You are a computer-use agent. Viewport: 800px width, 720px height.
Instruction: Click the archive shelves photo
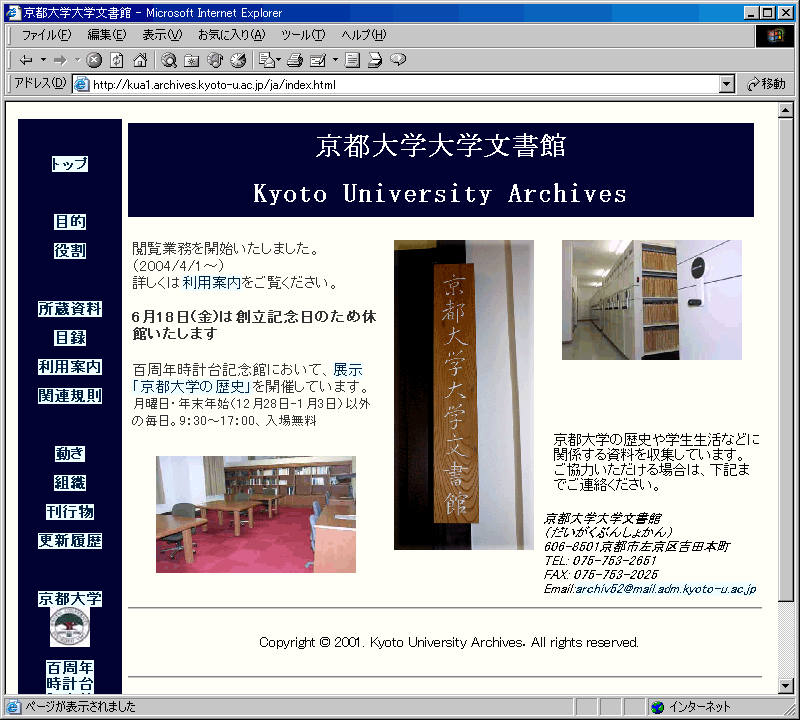pyautogui.click(x=652, y=300)
